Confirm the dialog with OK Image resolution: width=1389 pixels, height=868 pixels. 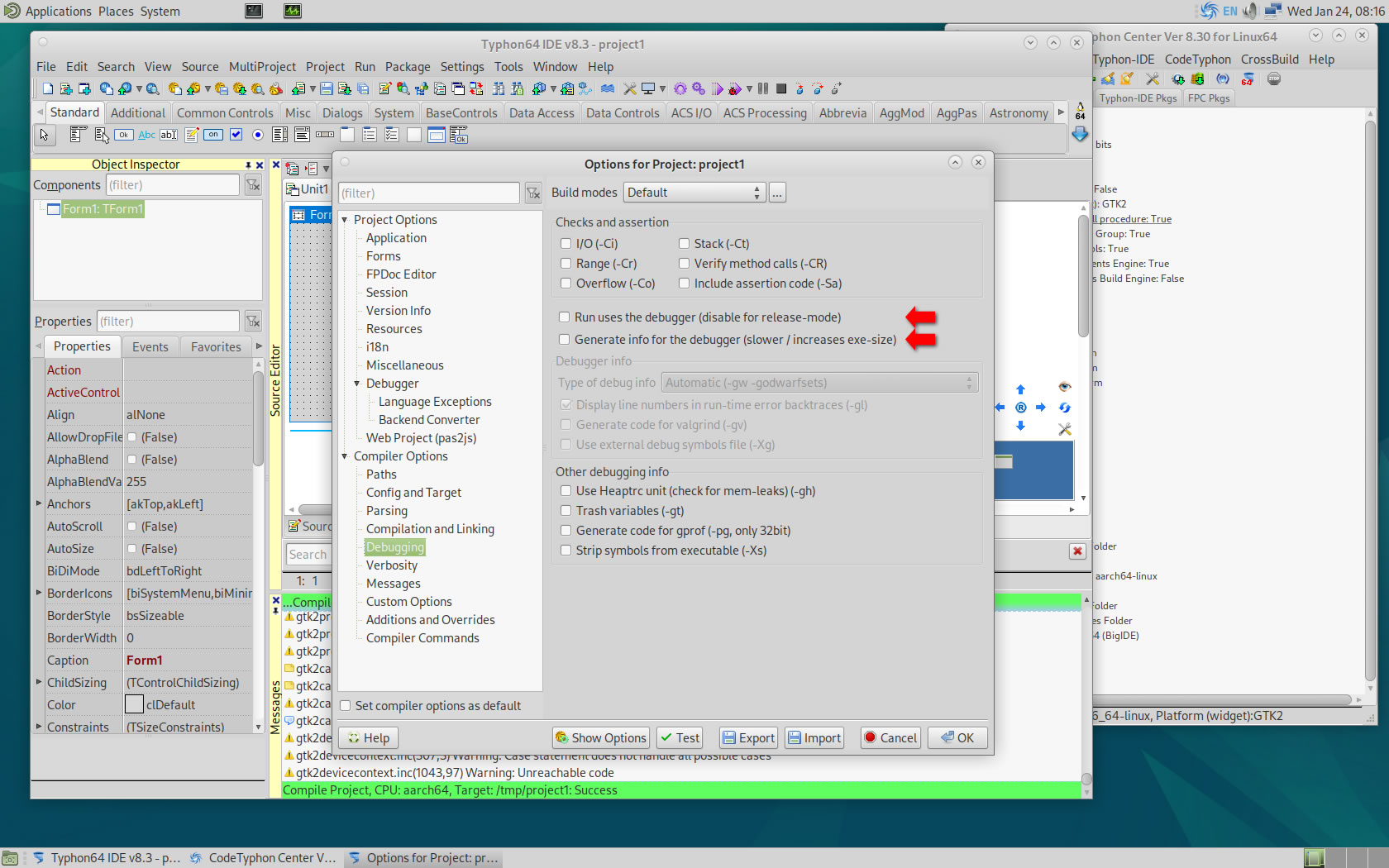[x=957, y=738]
